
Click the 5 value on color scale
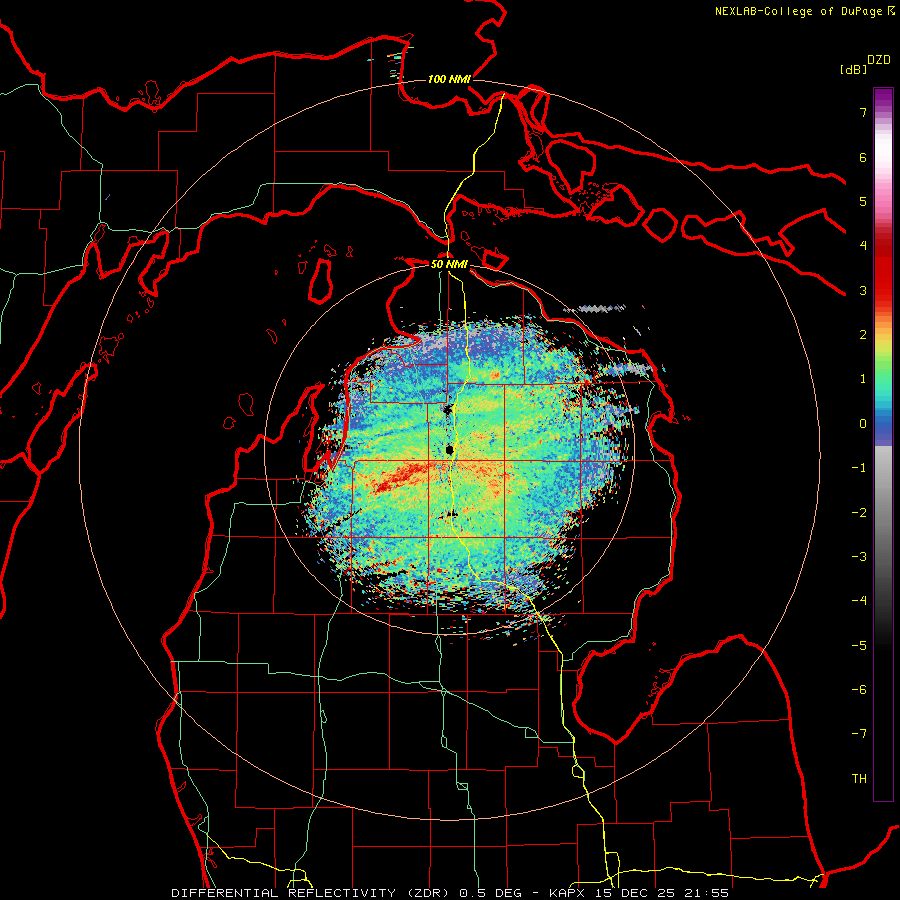tap(863, 201)
